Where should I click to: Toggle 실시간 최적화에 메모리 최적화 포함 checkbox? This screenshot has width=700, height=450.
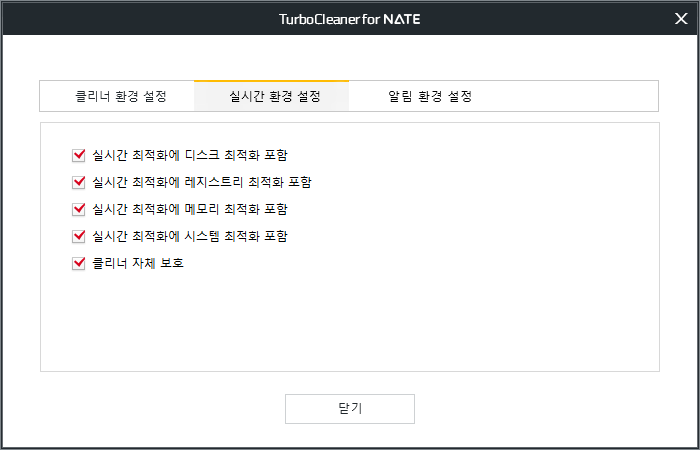coord(79,209)
